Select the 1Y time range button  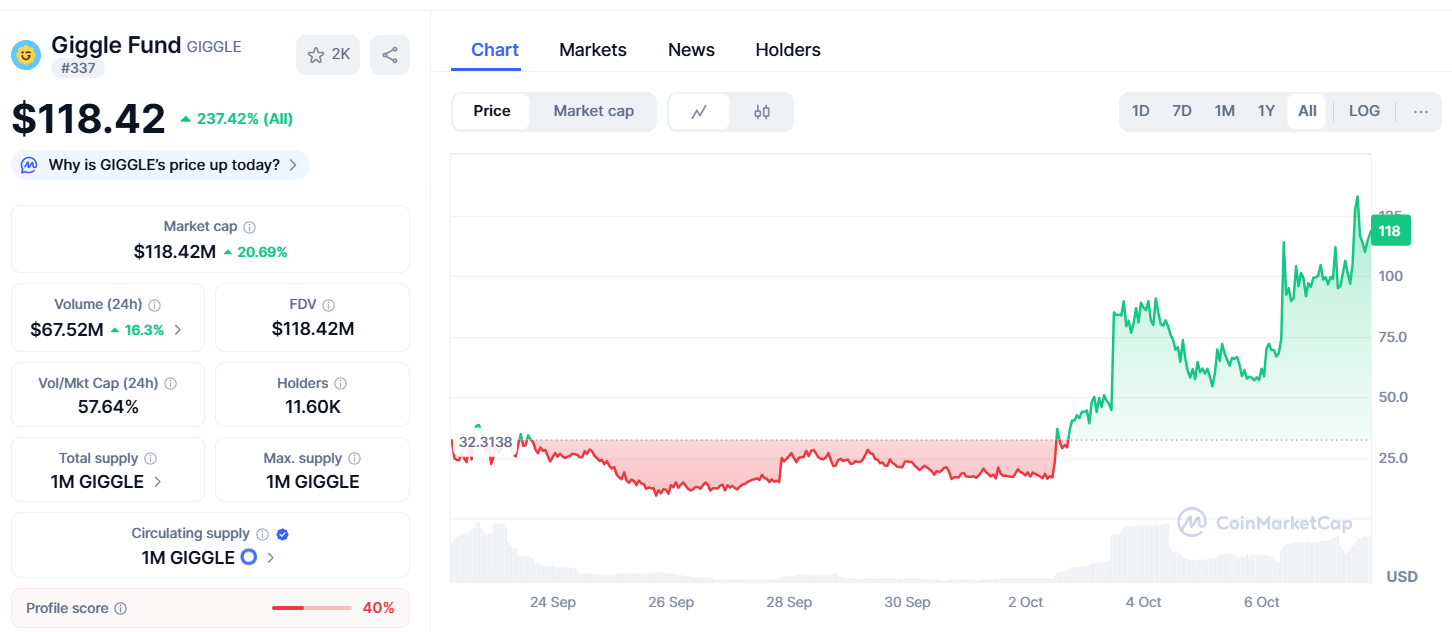[1266, 111]
